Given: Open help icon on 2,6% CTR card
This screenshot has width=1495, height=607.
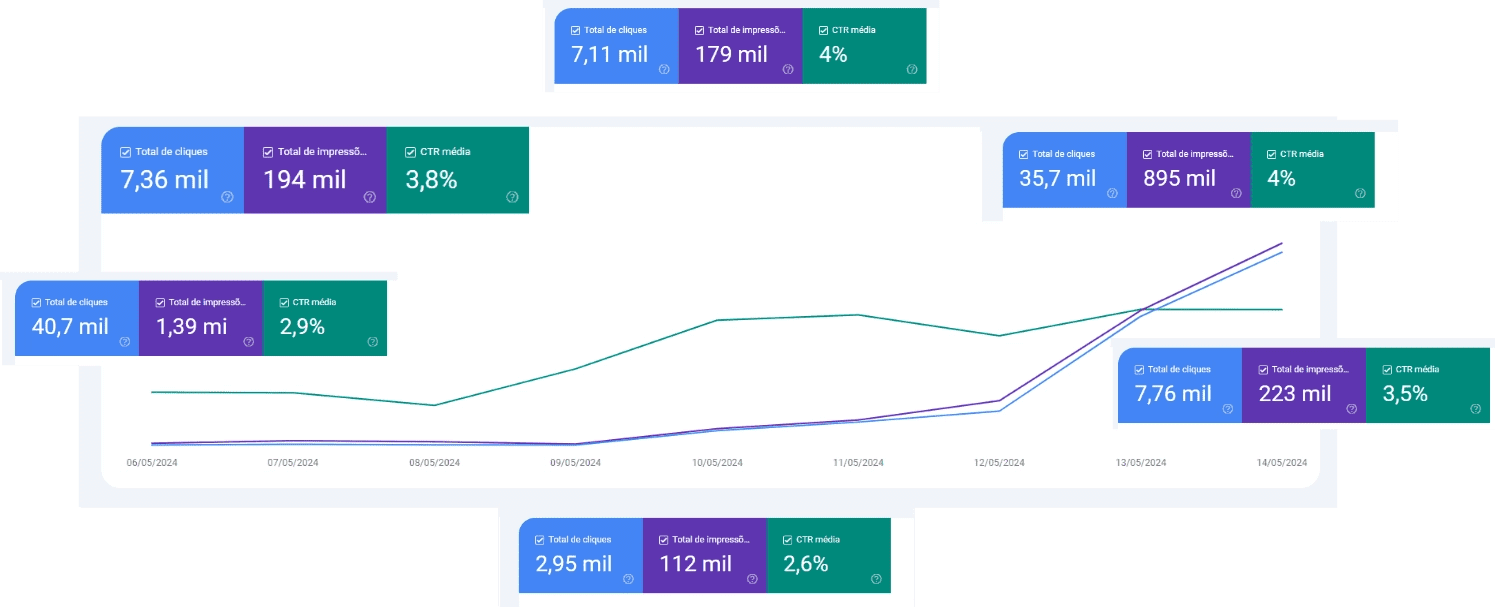Looking at the screenshot, I should (x=876, y=579).
